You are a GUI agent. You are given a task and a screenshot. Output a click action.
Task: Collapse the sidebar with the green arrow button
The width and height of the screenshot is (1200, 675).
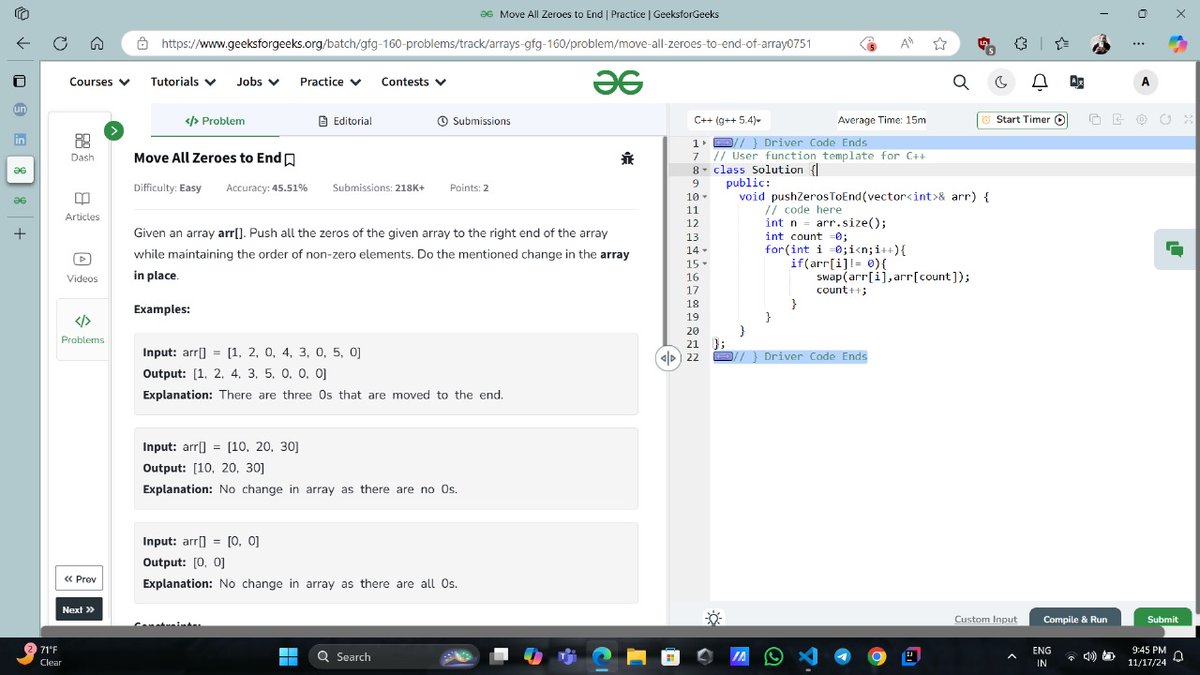[x=115, y=130]
